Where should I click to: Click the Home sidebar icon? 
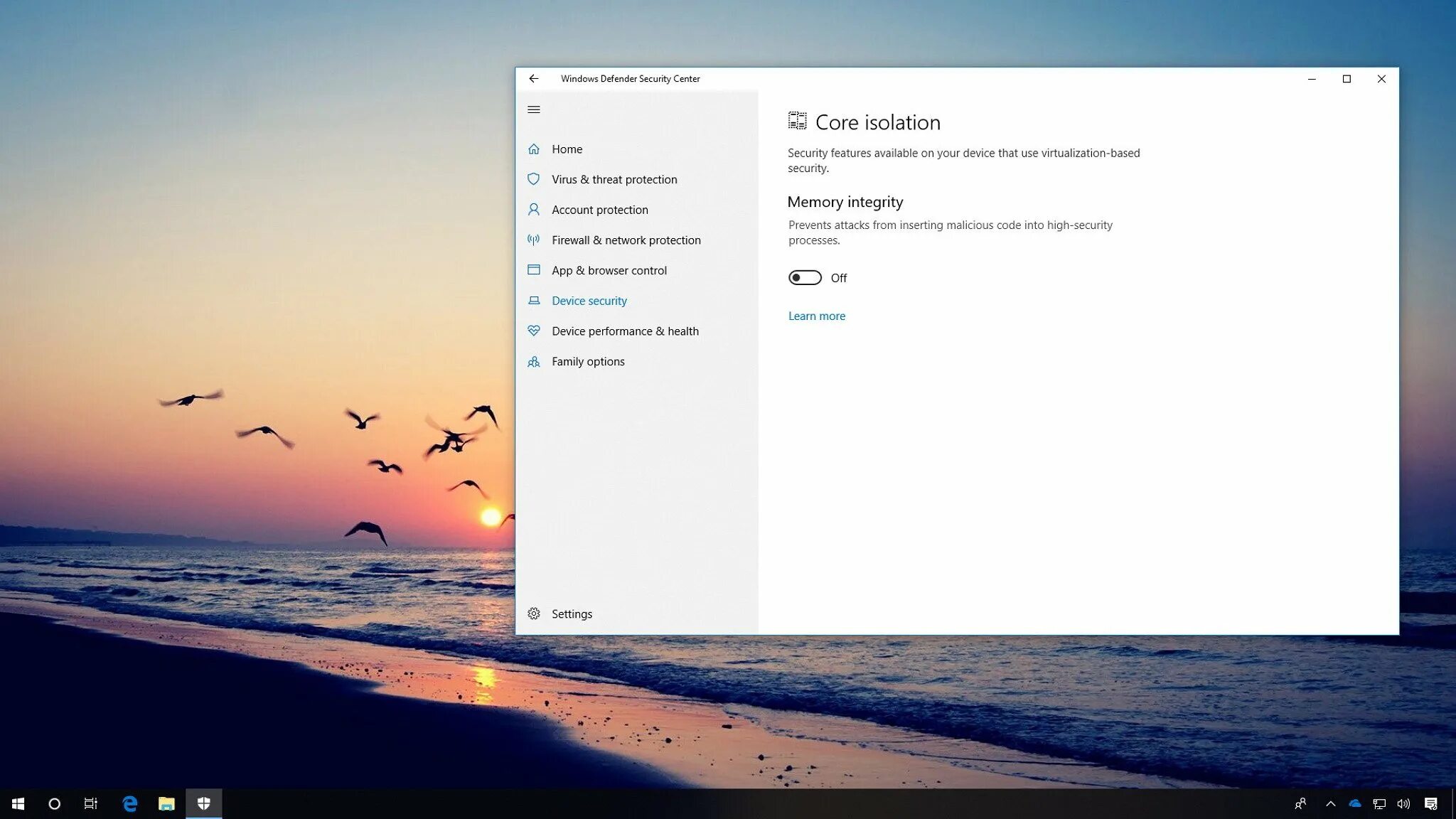(x=533, y=149)
